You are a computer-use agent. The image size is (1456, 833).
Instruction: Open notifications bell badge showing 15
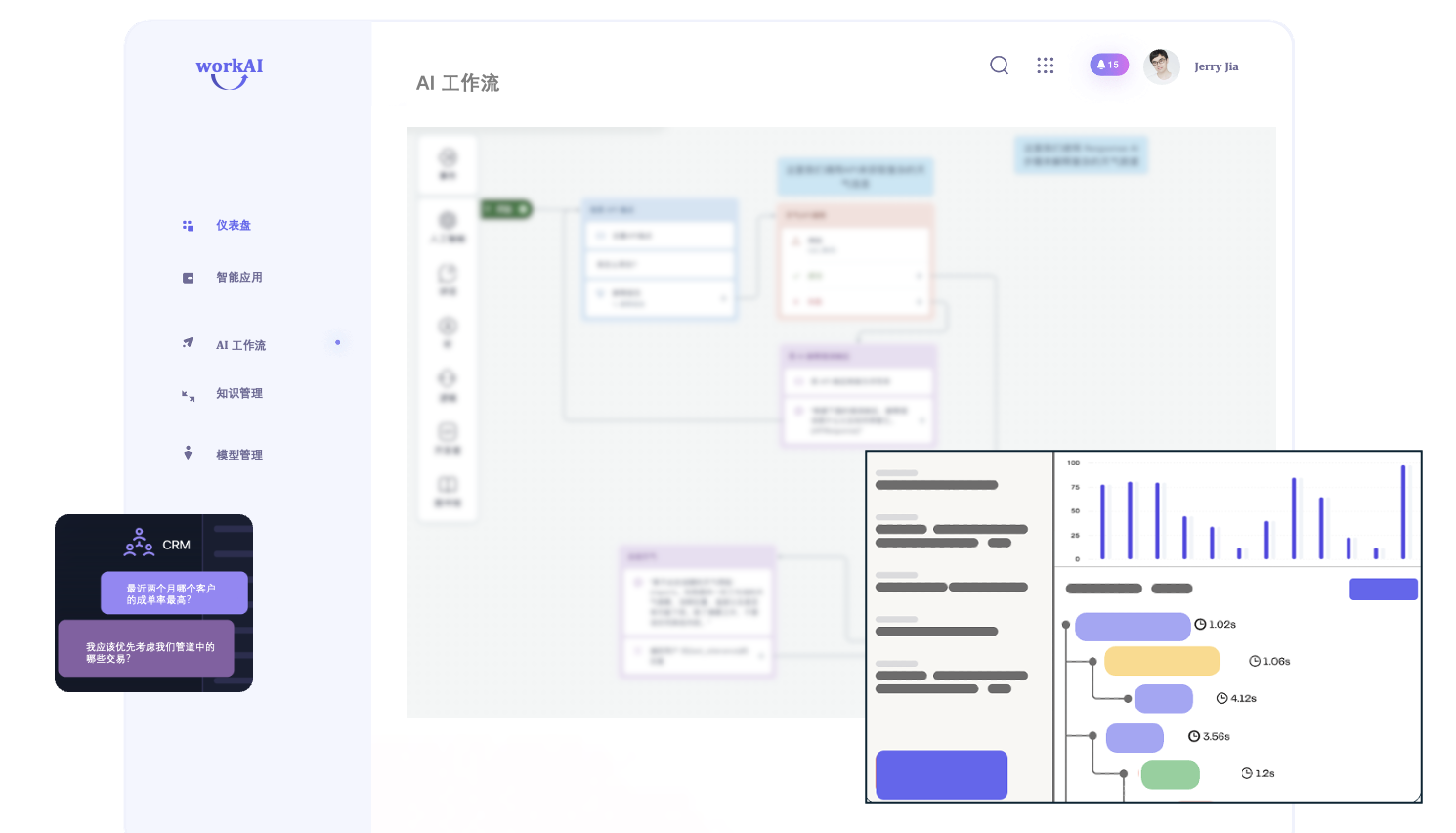1109,65
